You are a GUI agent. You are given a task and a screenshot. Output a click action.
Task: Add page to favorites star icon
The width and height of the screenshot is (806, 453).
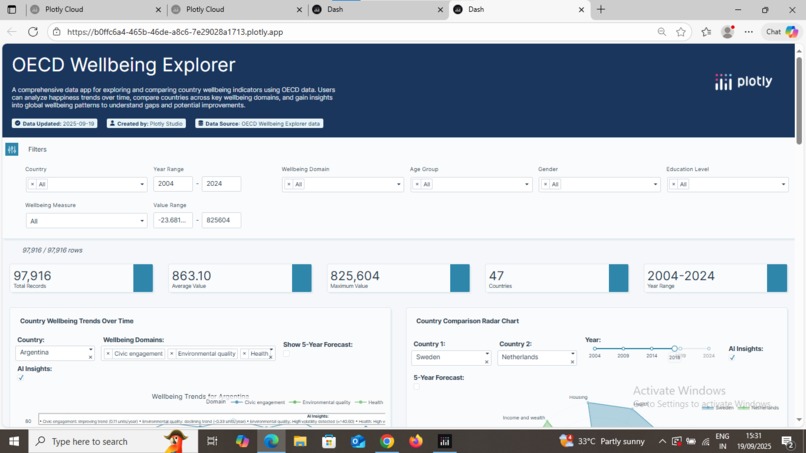point(681,32)
